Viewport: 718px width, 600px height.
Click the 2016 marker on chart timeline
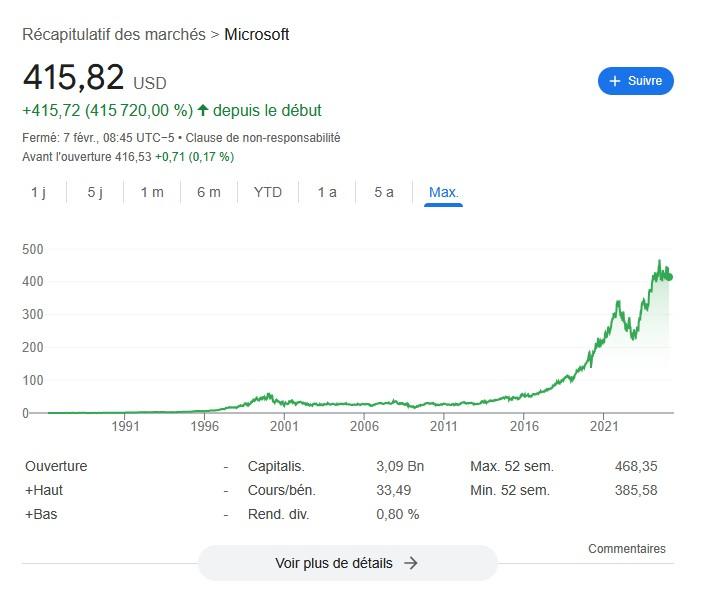click(524, 426)
